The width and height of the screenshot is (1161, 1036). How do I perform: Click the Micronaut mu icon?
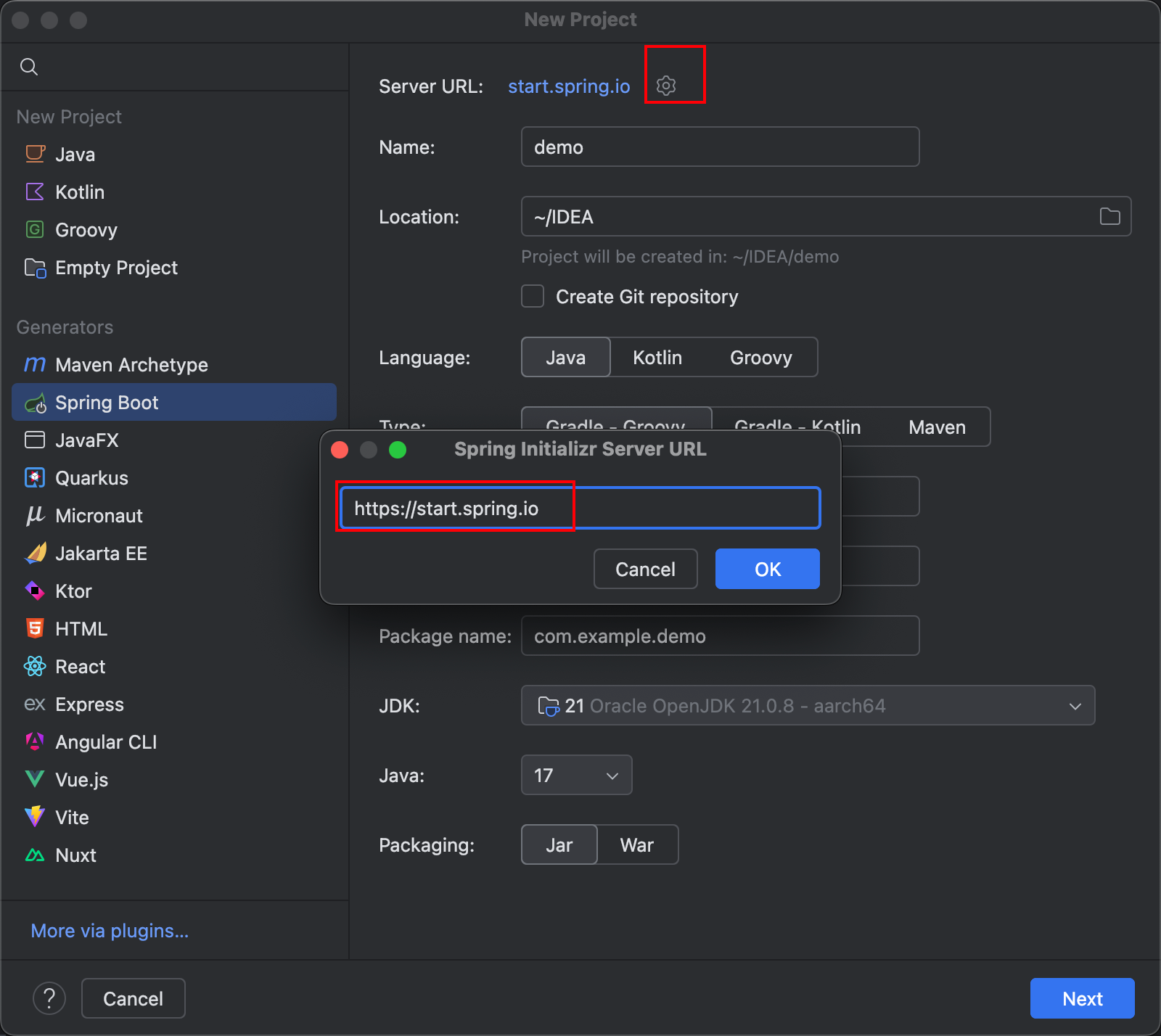pyautogui.click(x=35, y=515)
